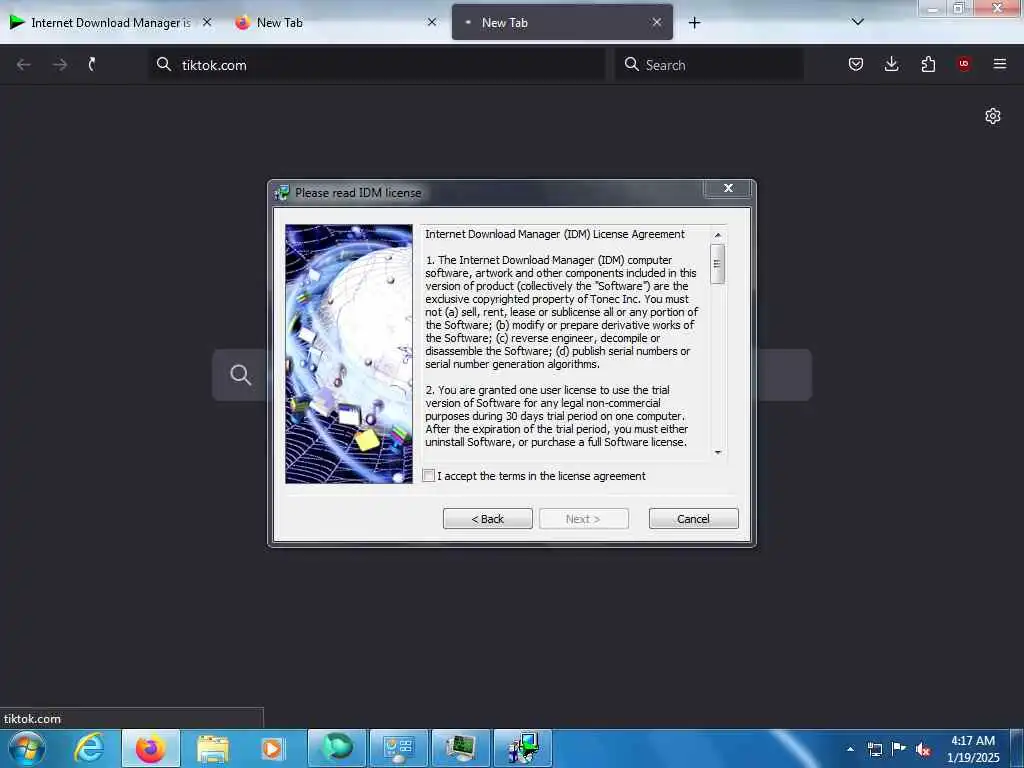
Task: Open the Pocket save icon
Action: 856,64
